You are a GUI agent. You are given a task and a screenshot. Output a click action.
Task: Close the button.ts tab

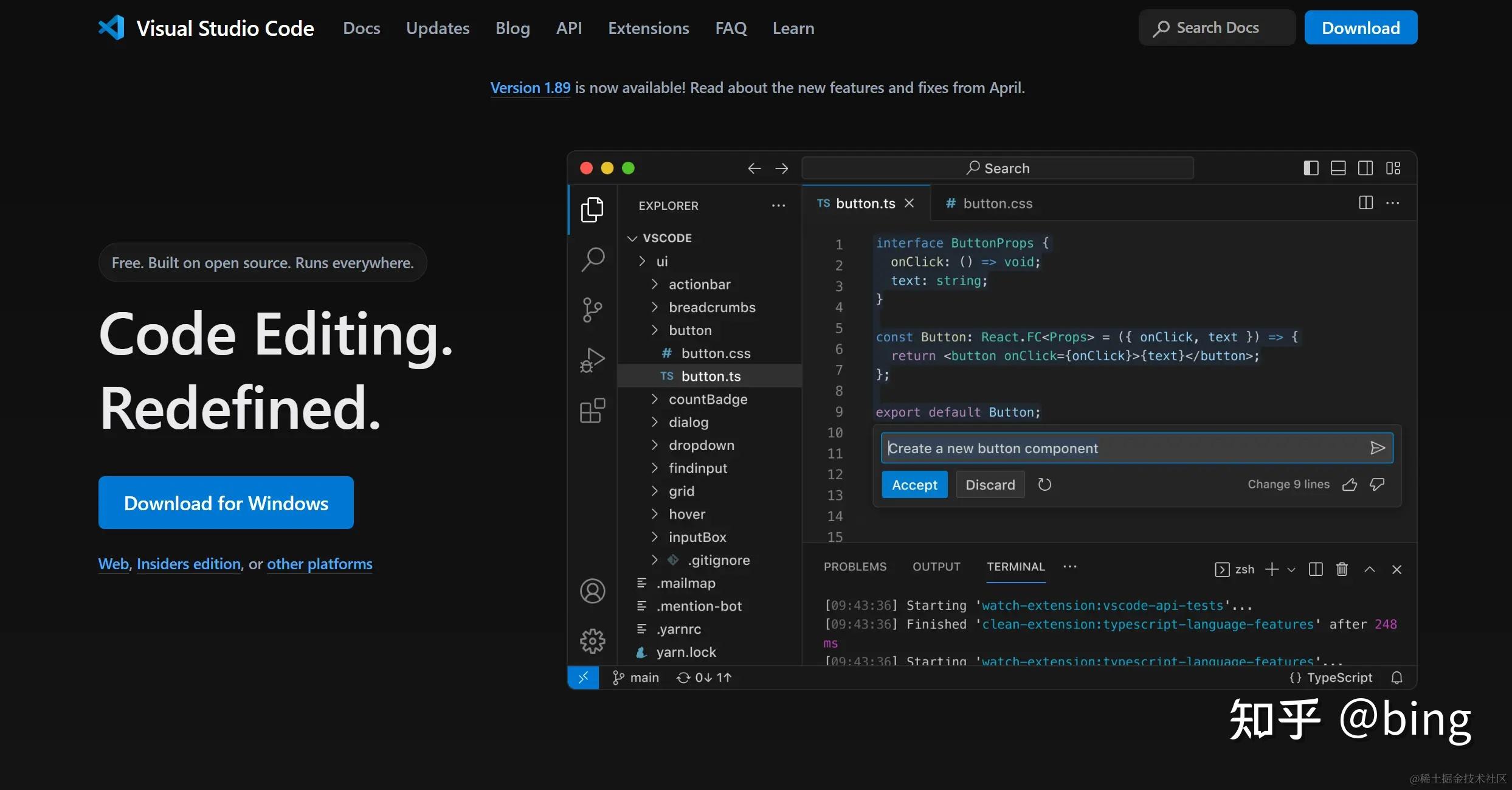click(909, 203)
